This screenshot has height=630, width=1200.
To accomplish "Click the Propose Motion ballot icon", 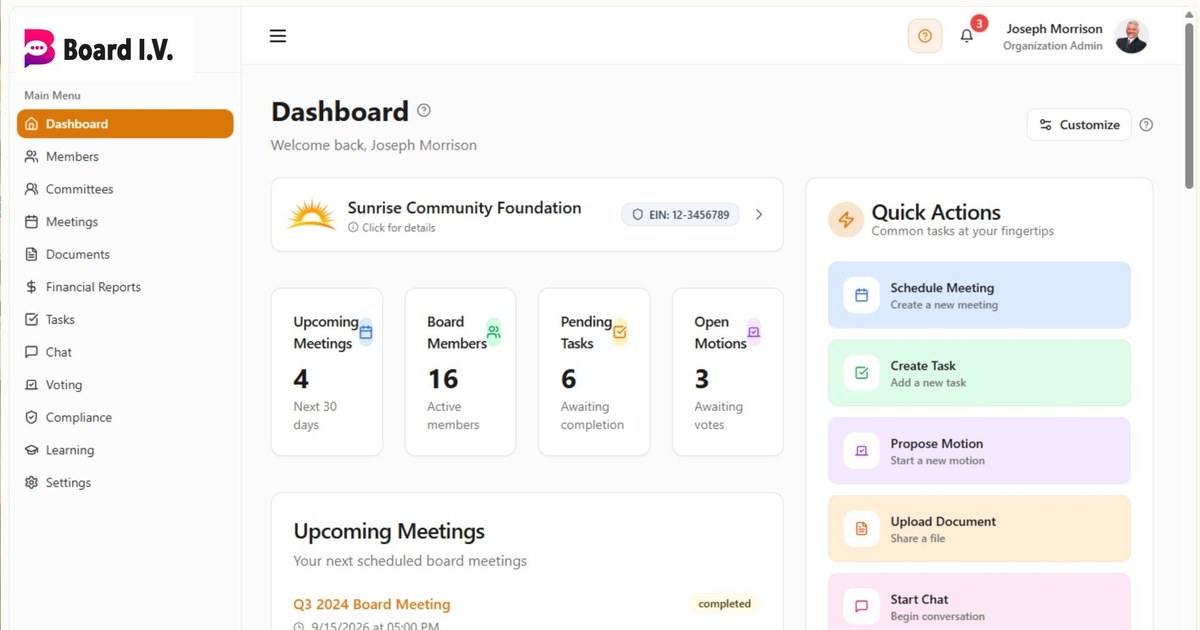I will point(861,451).
